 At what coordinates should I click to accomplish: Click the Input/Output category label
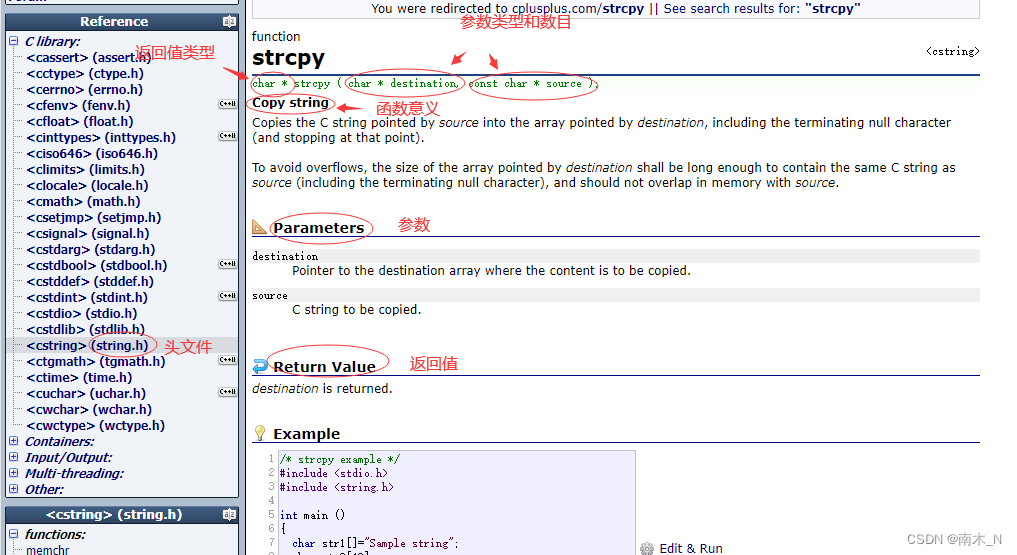(x=68, y=458)
